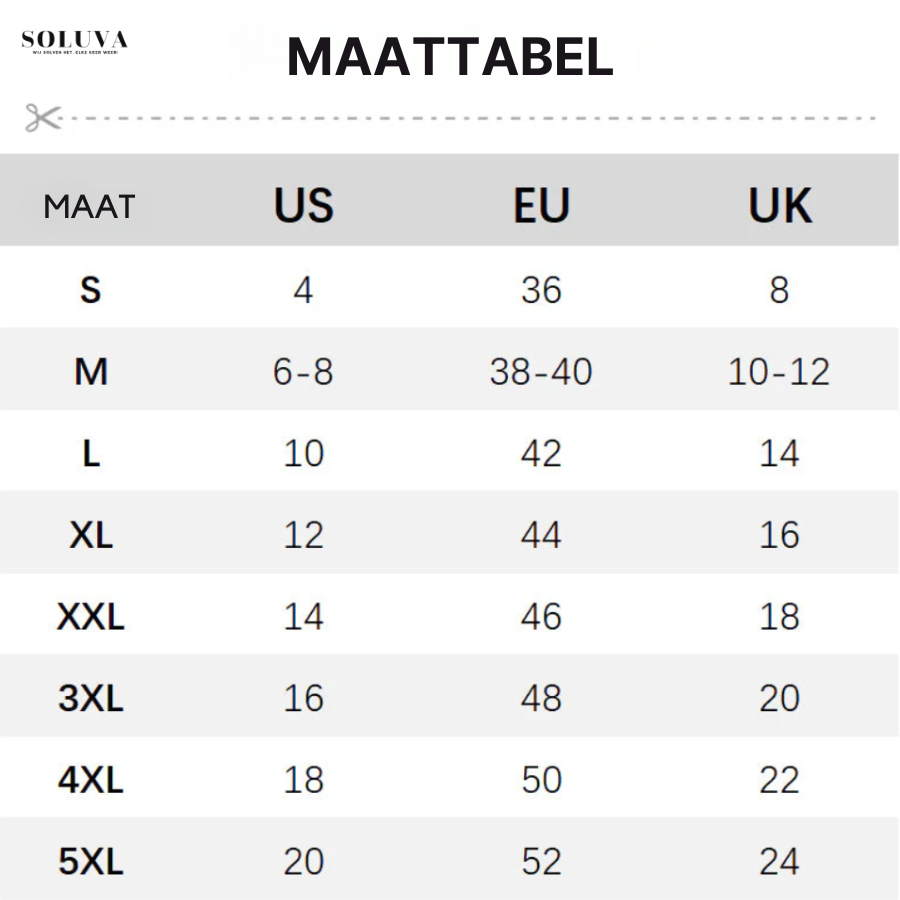Click the scissors icon
The image size is (900, 900).
(43, 118)
